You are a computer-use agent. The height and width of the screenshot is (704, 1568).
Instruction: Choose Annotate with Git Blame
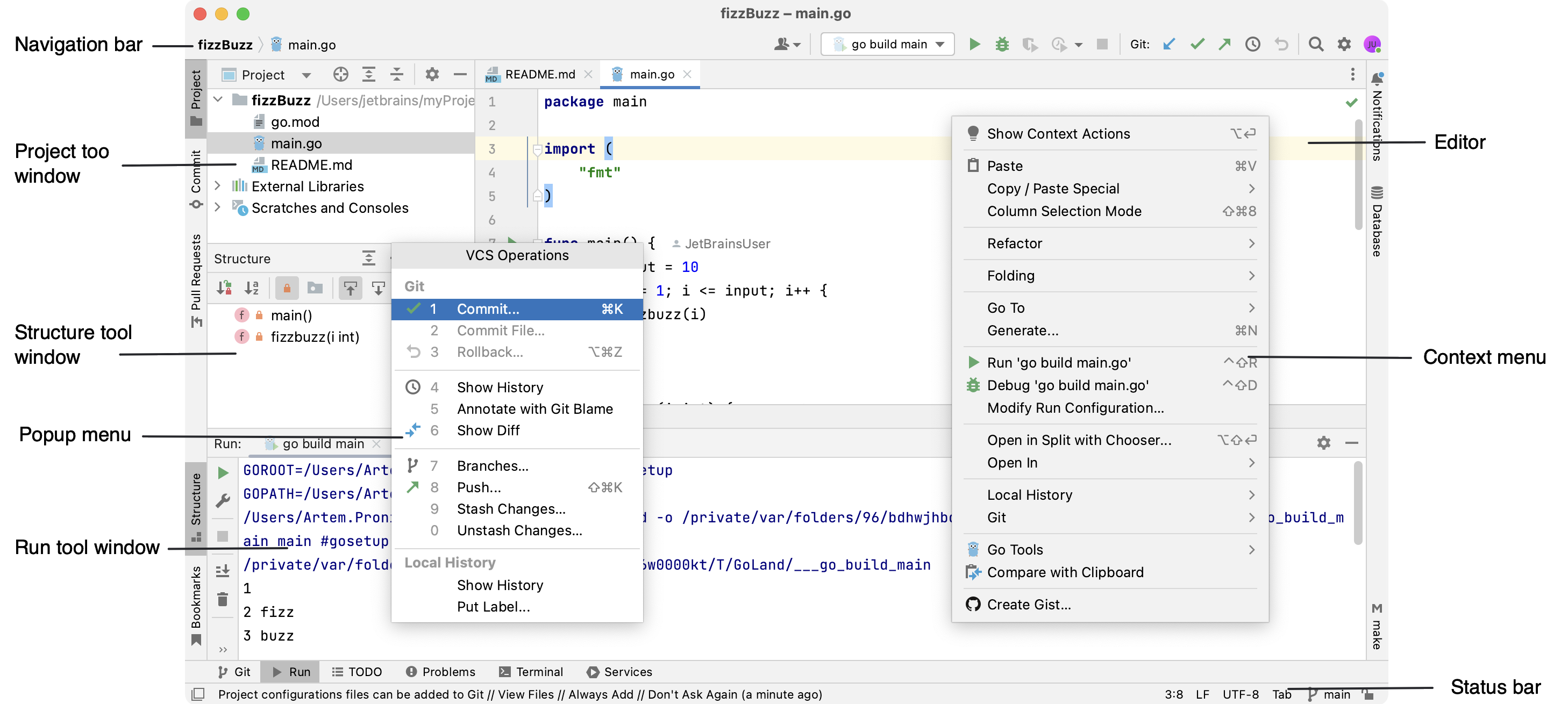point(517,409)
